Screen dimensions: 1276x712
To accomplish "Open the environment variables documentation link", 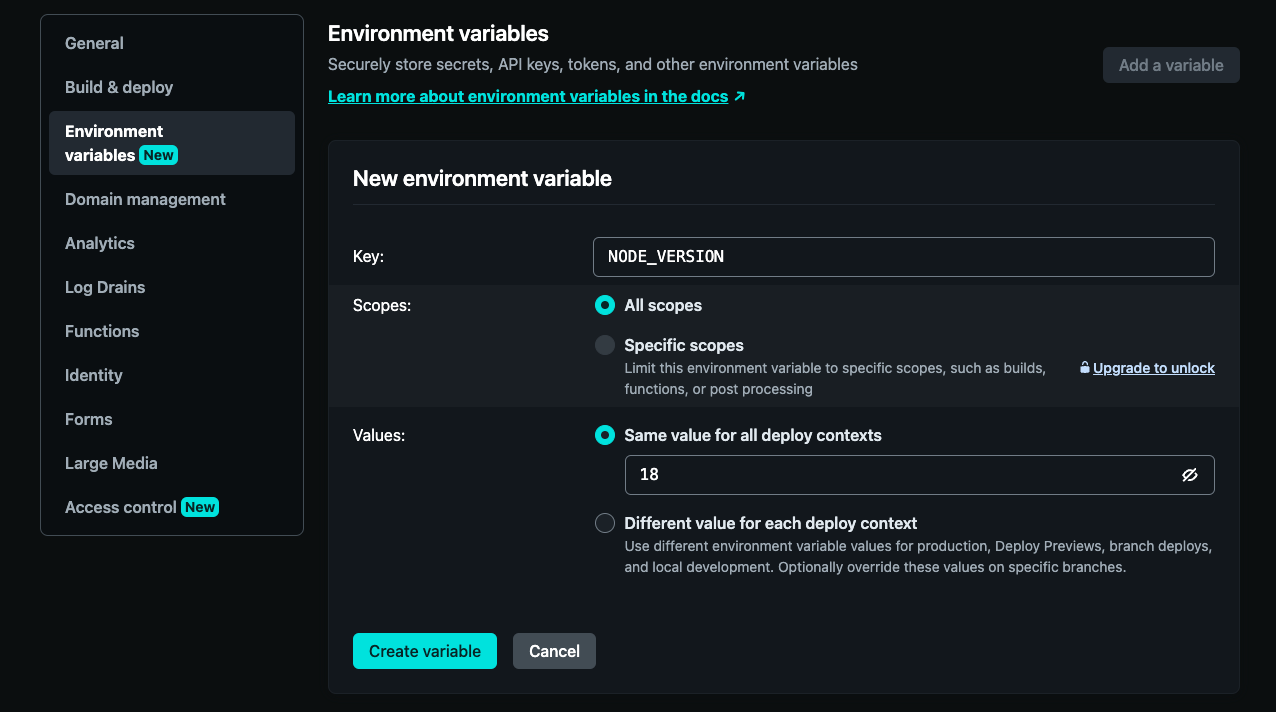I will click(527, 96).
